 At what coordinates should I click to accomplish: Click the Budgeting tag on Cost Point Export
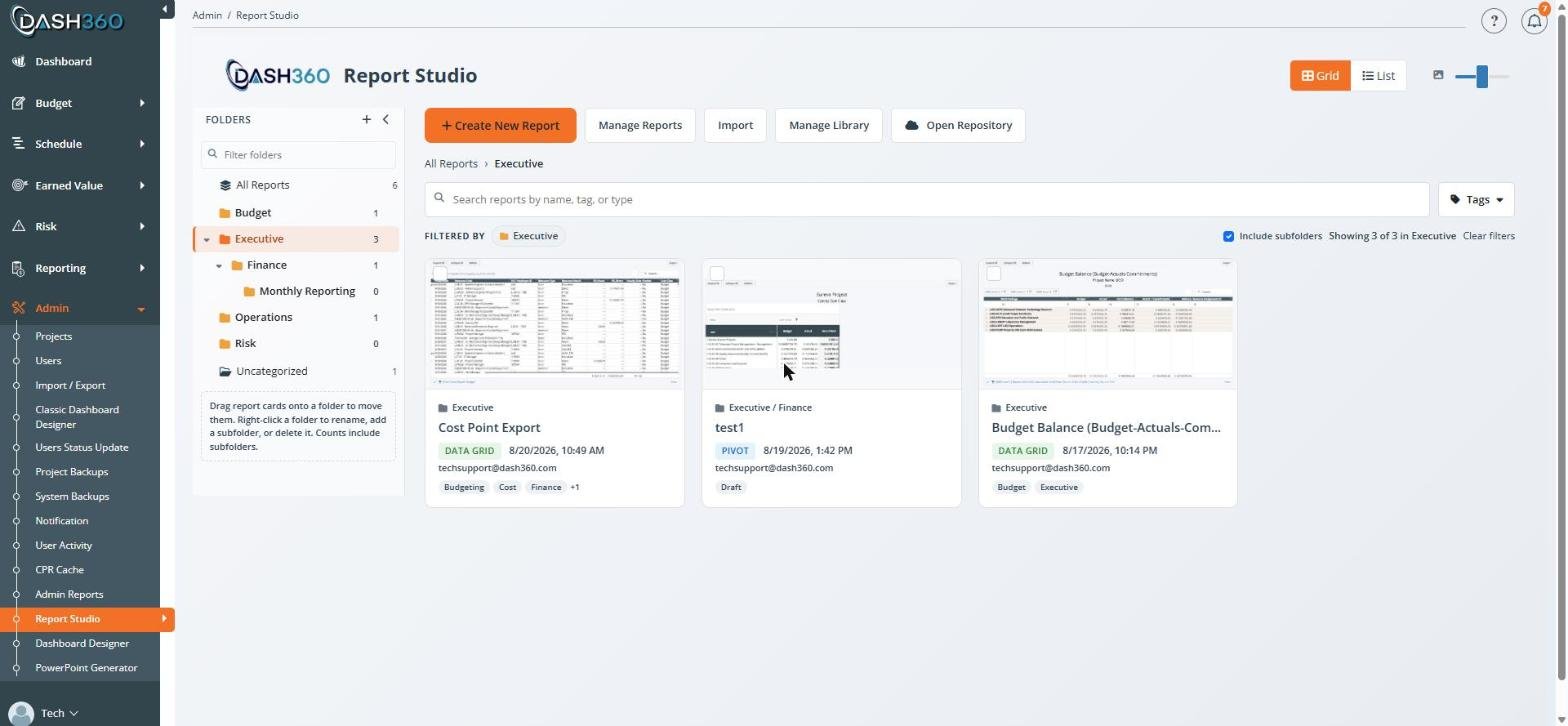(464, 488)
